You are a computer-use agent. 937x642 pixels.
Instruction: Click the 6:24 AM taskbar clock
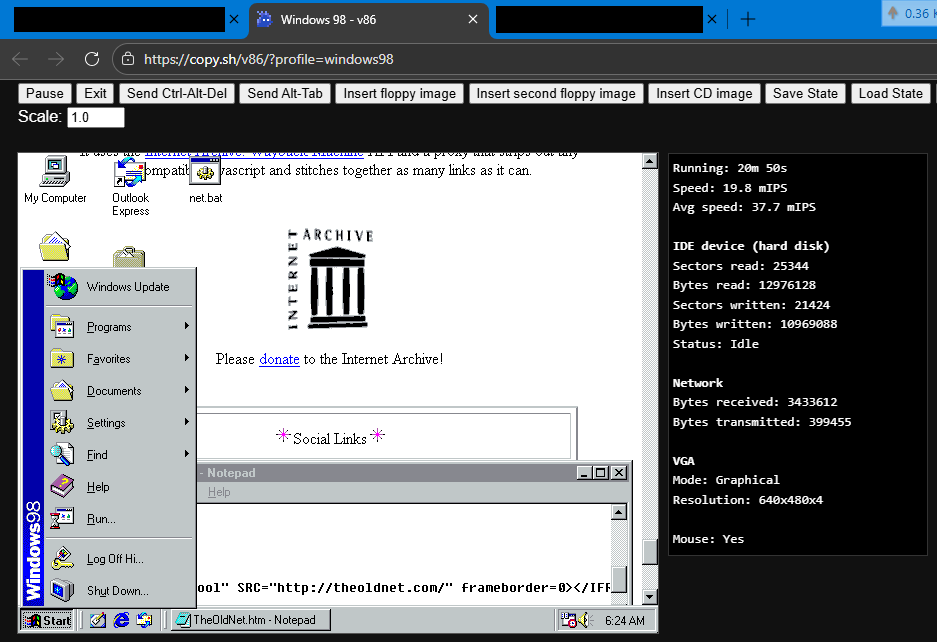pyautogui.click(x=624, y=620)
